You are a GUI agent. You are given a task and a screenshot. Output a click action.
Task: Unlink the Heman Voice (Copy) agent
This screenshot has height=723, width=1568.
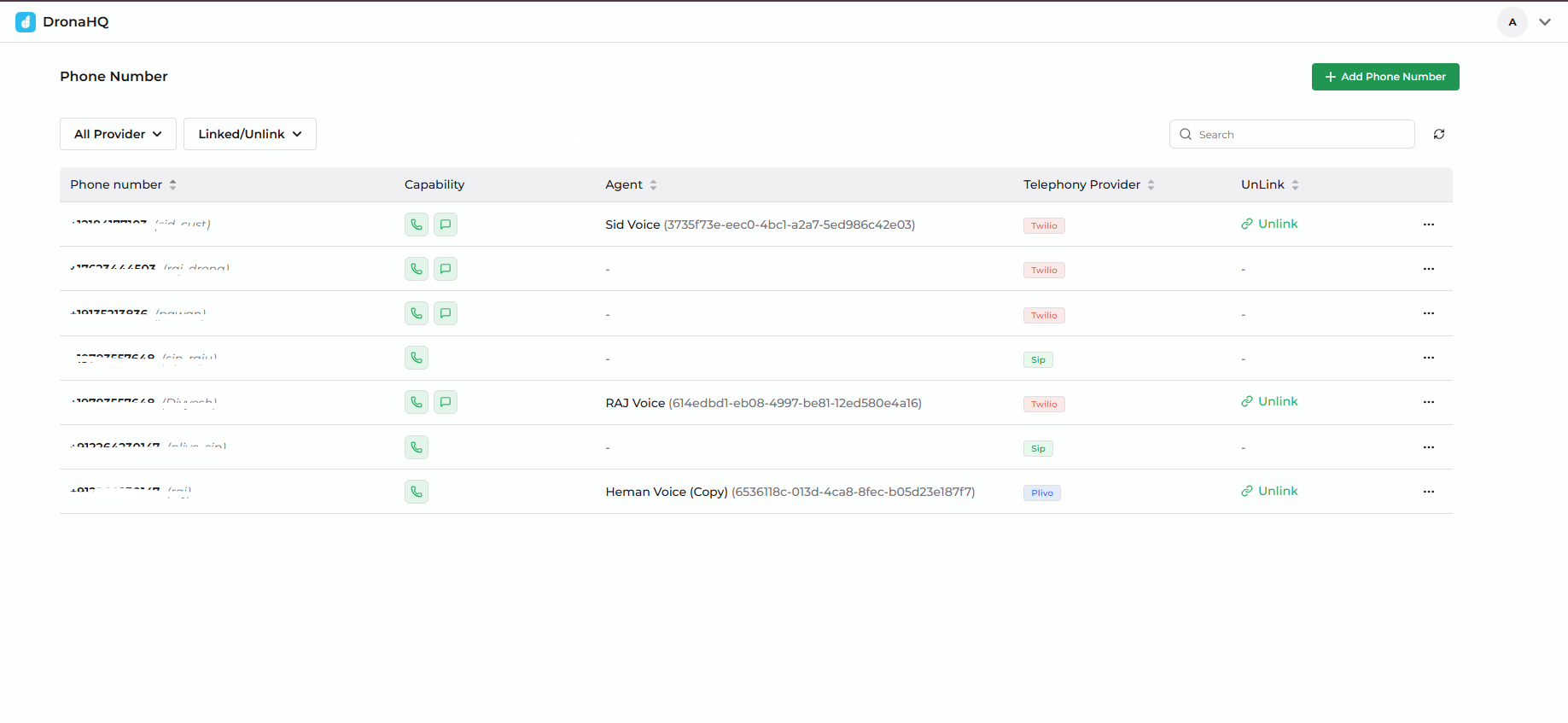tap(1269, 491)
